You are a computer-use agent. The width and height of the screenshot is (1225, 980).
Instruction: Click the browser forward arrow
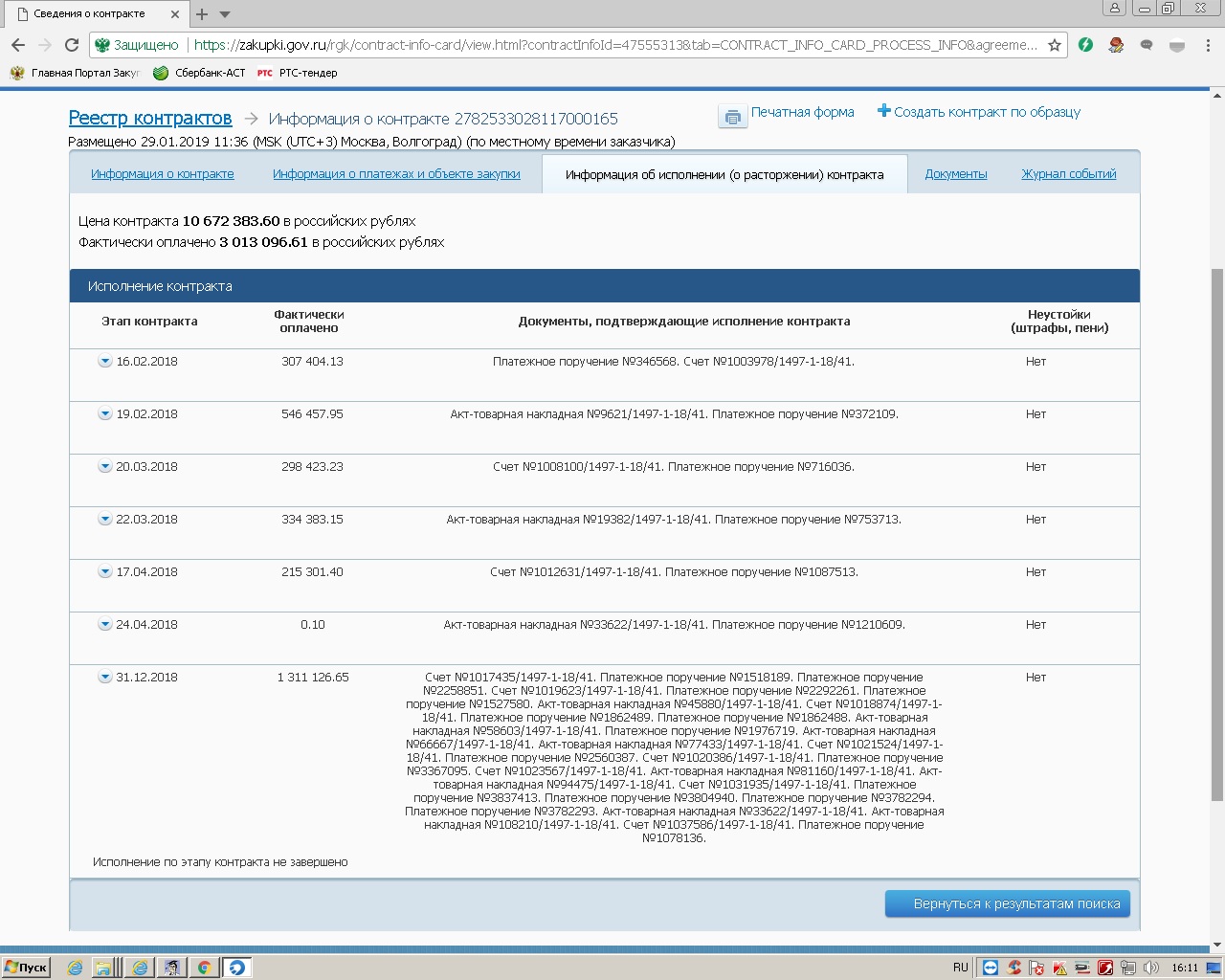45,45
